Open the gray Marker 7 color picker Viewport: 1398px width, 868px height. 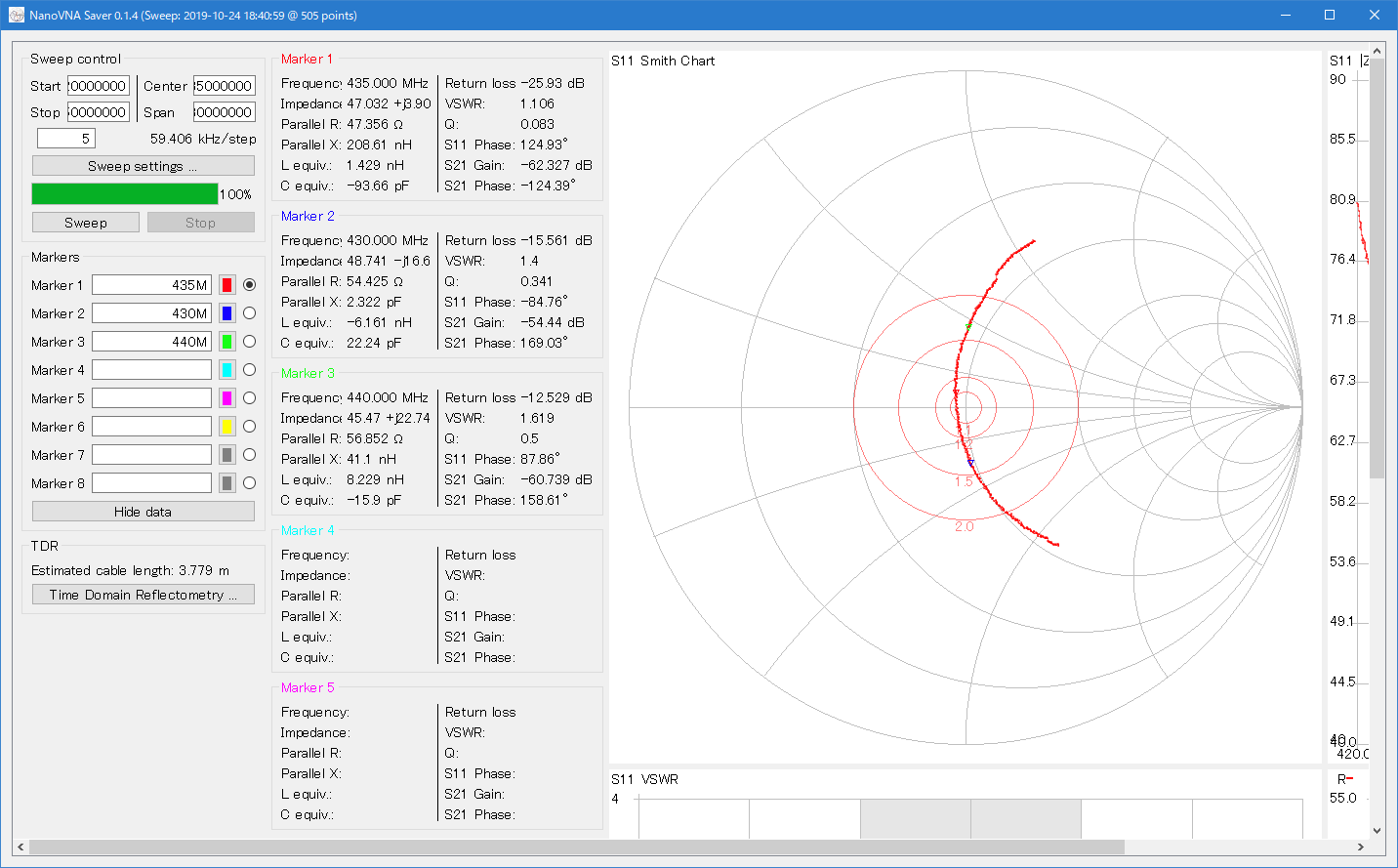pyautogui.click(x=227, y=455)
